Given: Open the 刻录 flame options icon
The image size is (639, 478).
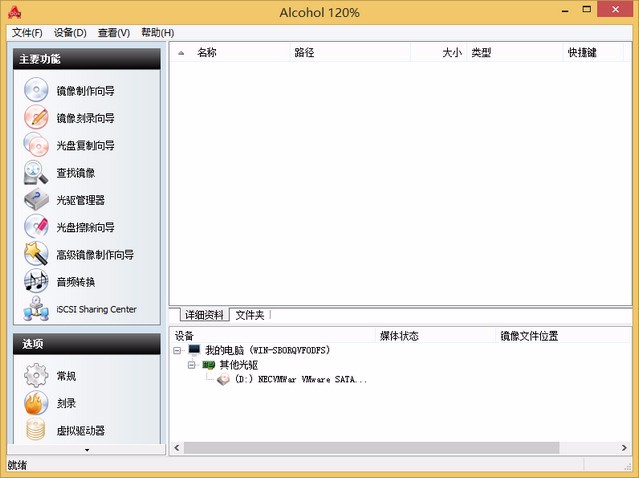Looking at the screenshot, I should (36, 403).
